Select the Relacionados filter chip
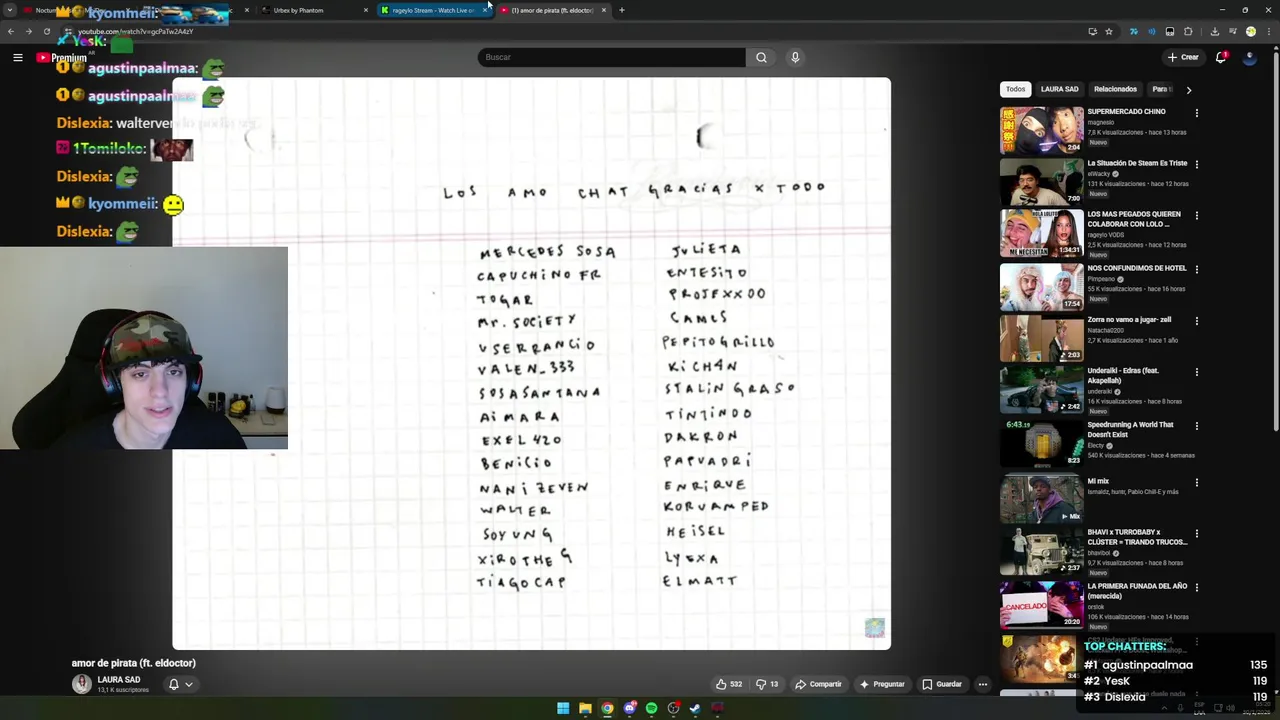 point(1115,89)
